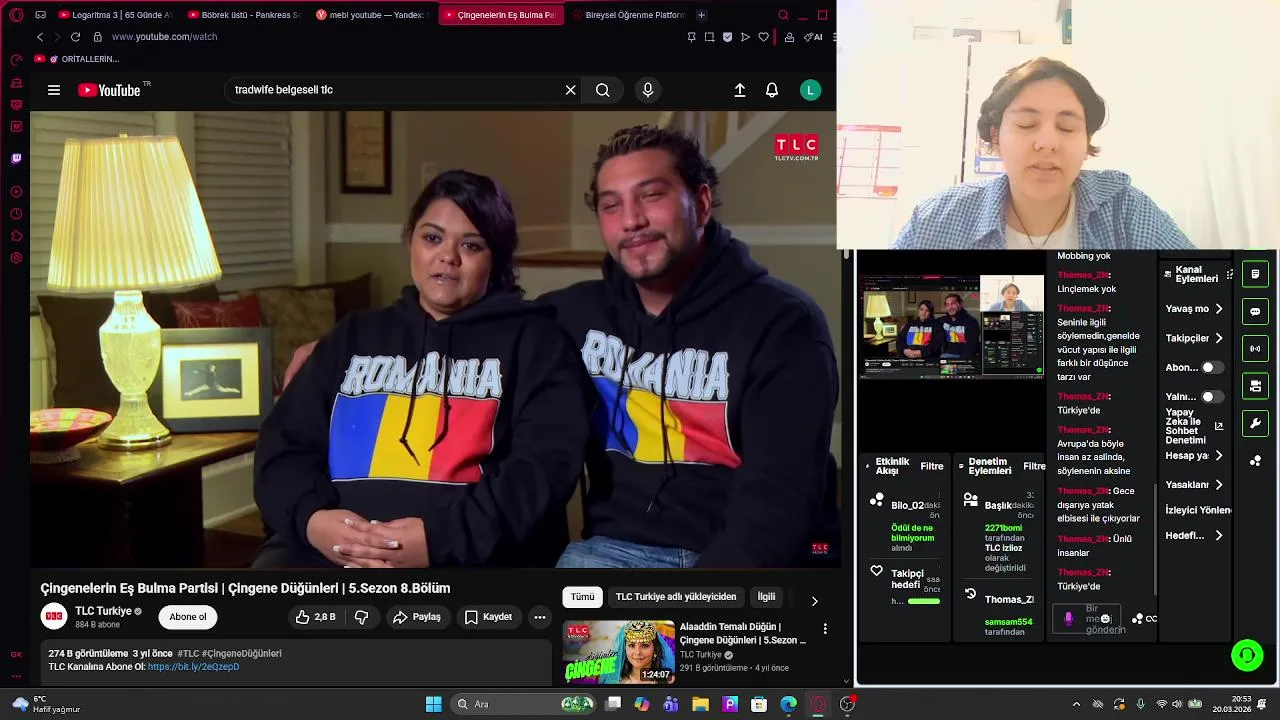Open the bit.ly link in description
Viewport: 1280px width, 720px height.
coord(193,667)
